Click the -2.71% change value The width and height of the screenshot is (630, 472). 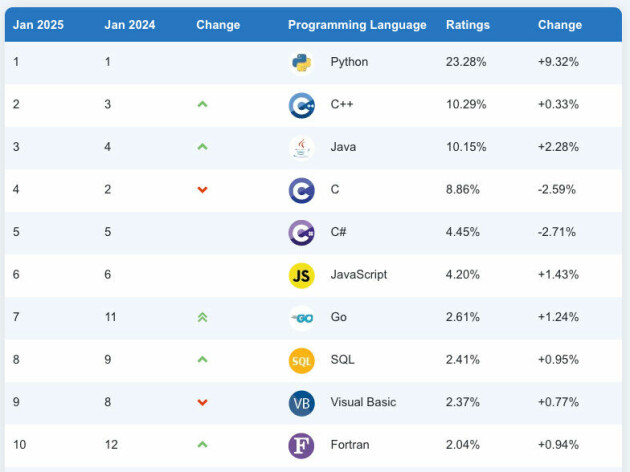[557, 232]
